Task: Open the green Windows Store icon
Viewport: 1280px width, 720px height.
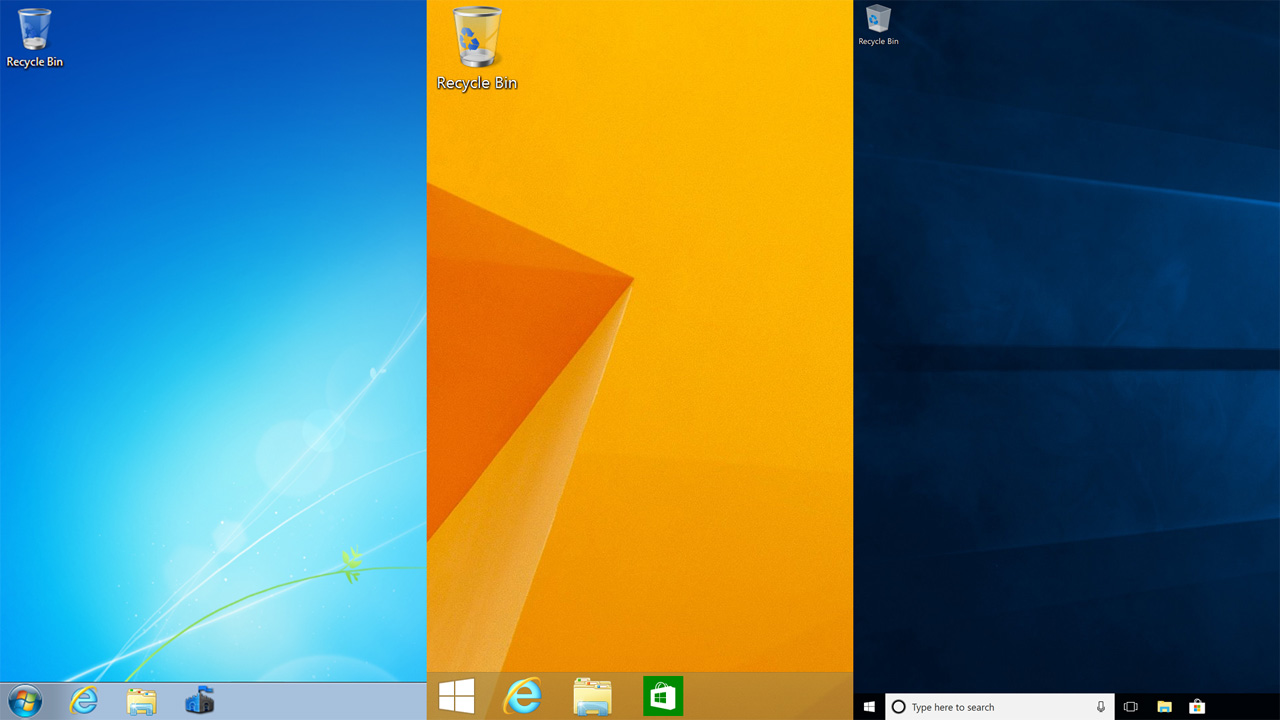Action: (x=663, y=695)
